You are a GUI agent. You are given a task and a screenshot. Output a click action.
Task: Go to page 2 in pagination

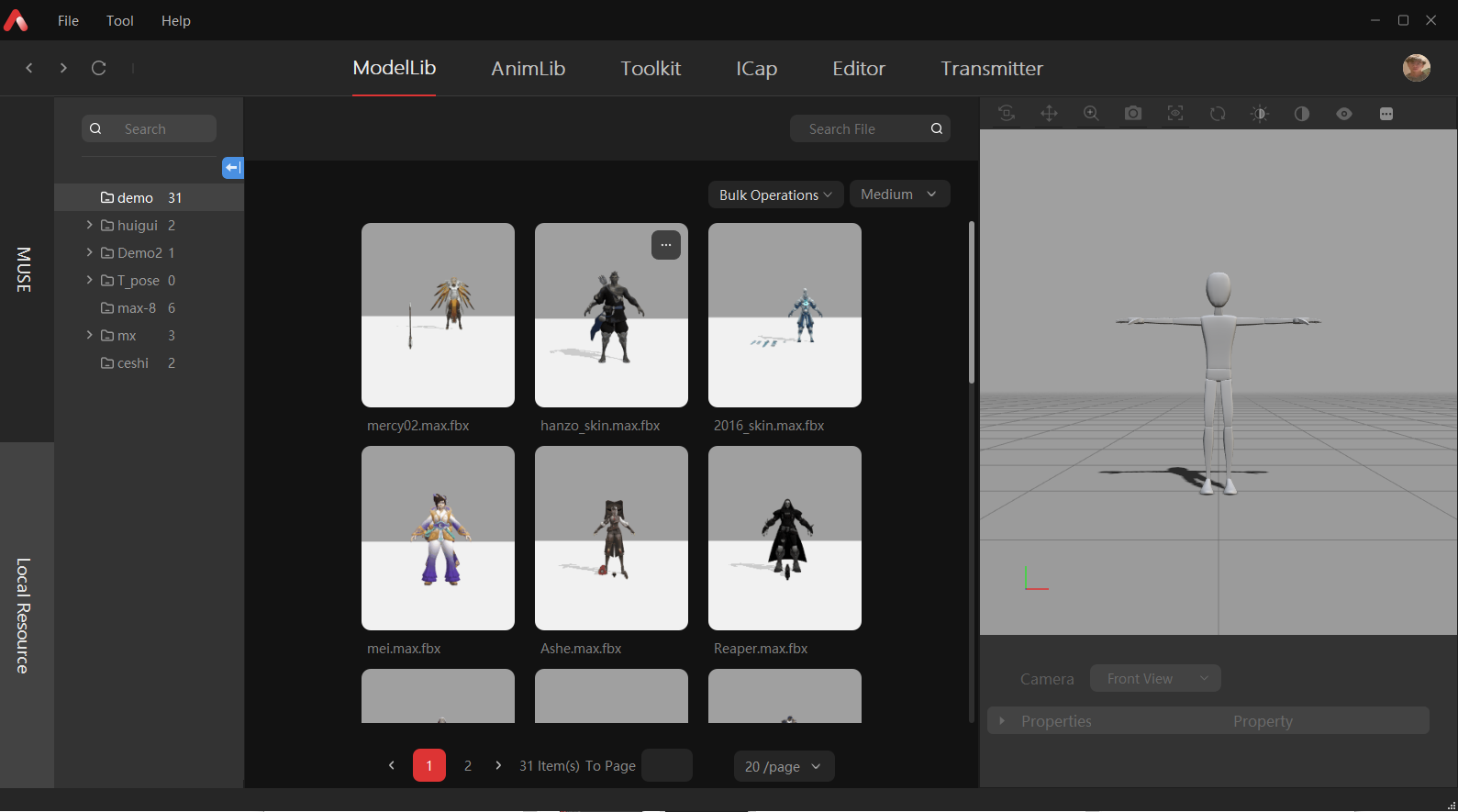pyautogui.click(x=468, y=765)
